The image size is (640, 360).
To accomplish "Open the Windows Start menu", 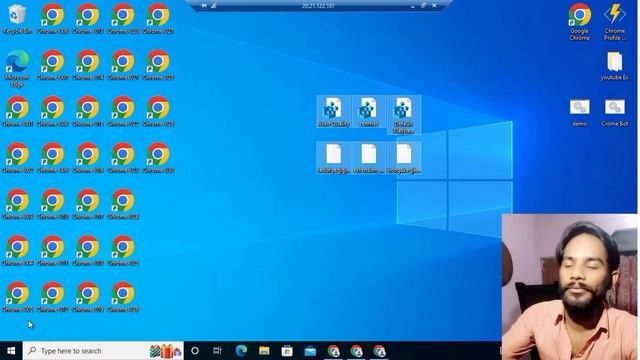I will coord(11,351).
